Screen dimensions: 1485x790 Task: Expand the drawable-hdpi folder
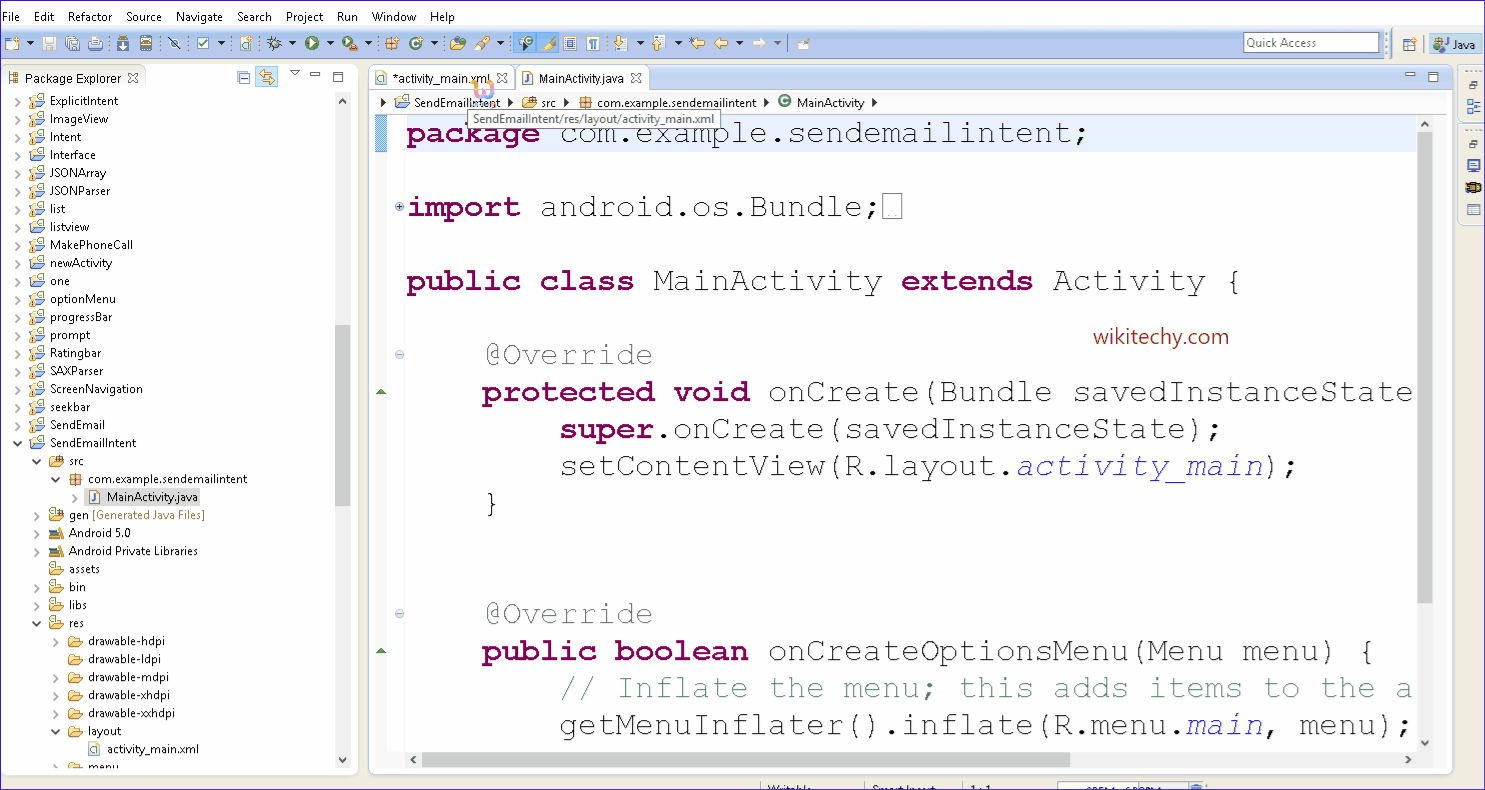tap(56, 641)
